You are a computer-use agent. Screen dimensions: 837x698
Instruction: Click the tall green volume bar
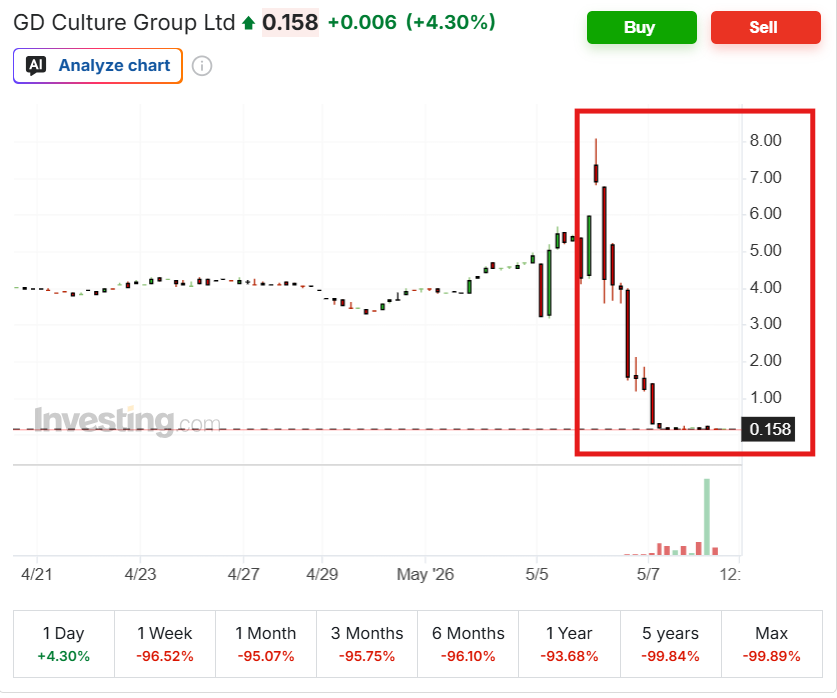(x=707, y=517)
